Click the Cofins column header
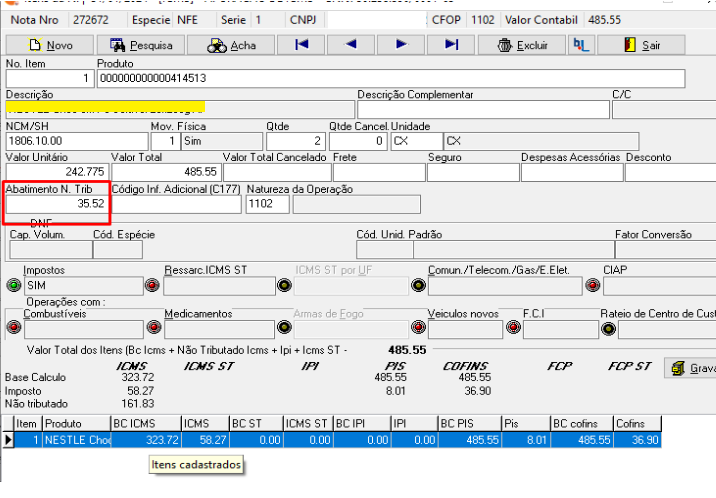The height and width of the screenshot is (498, 716). pos(637,424)
